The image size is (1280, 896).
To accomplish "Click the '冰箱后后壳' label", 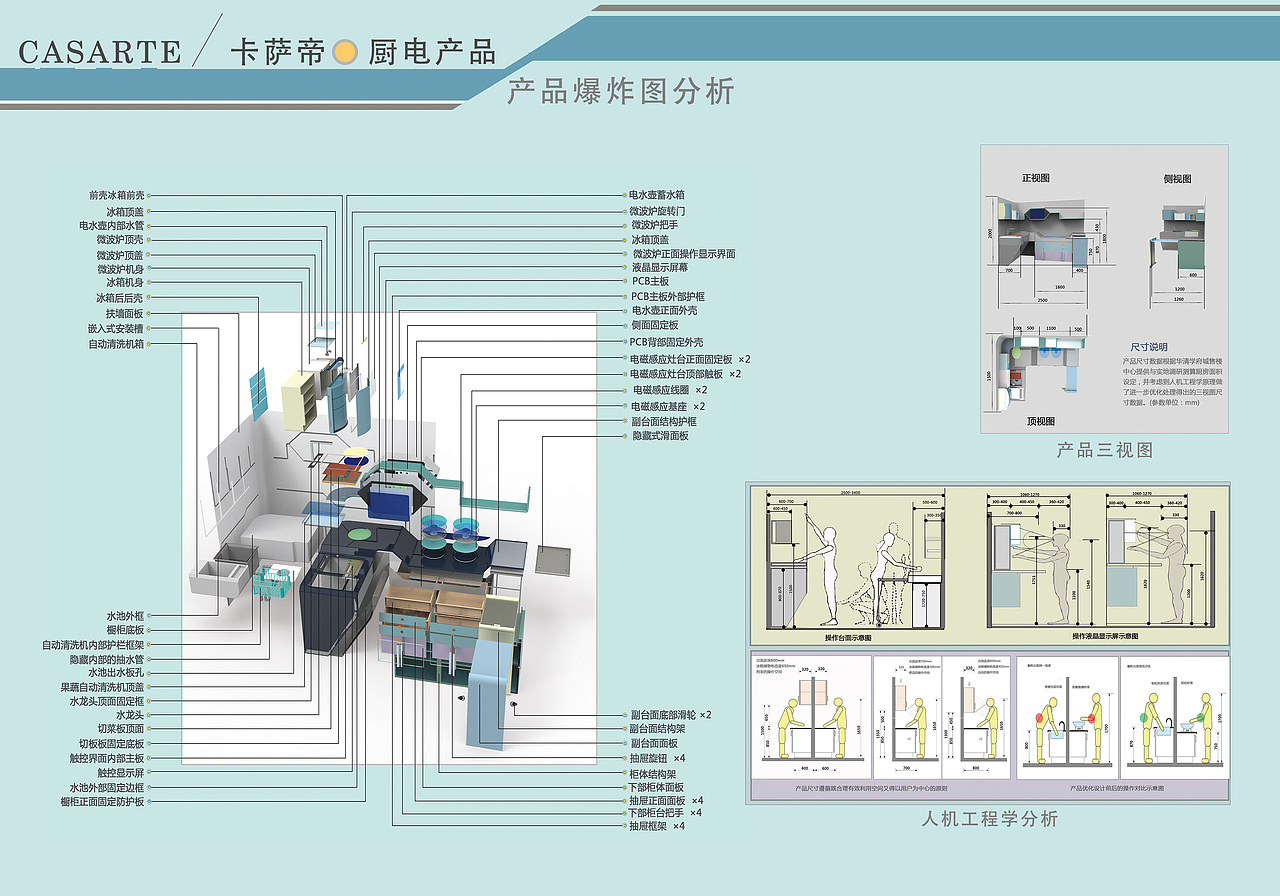I will coord(121,298).
